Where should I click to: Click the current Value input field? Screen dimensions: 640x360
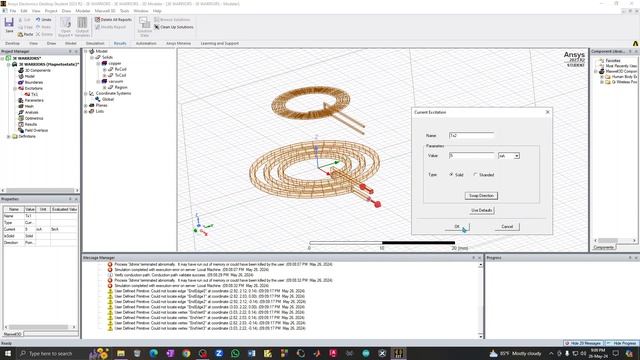[x=471, y=156]
